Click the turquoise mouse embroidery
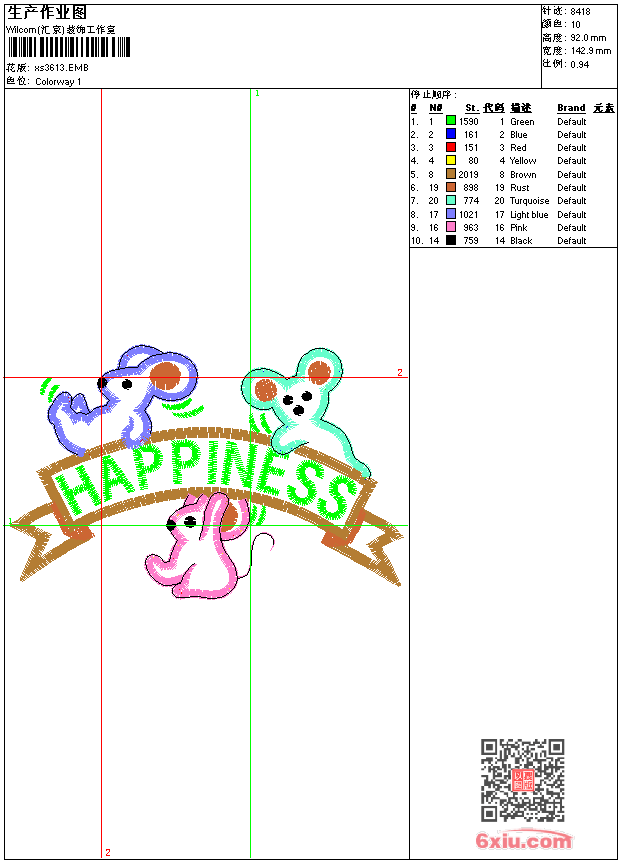Screen dimensions: 620x860 (x=300, y=400)
